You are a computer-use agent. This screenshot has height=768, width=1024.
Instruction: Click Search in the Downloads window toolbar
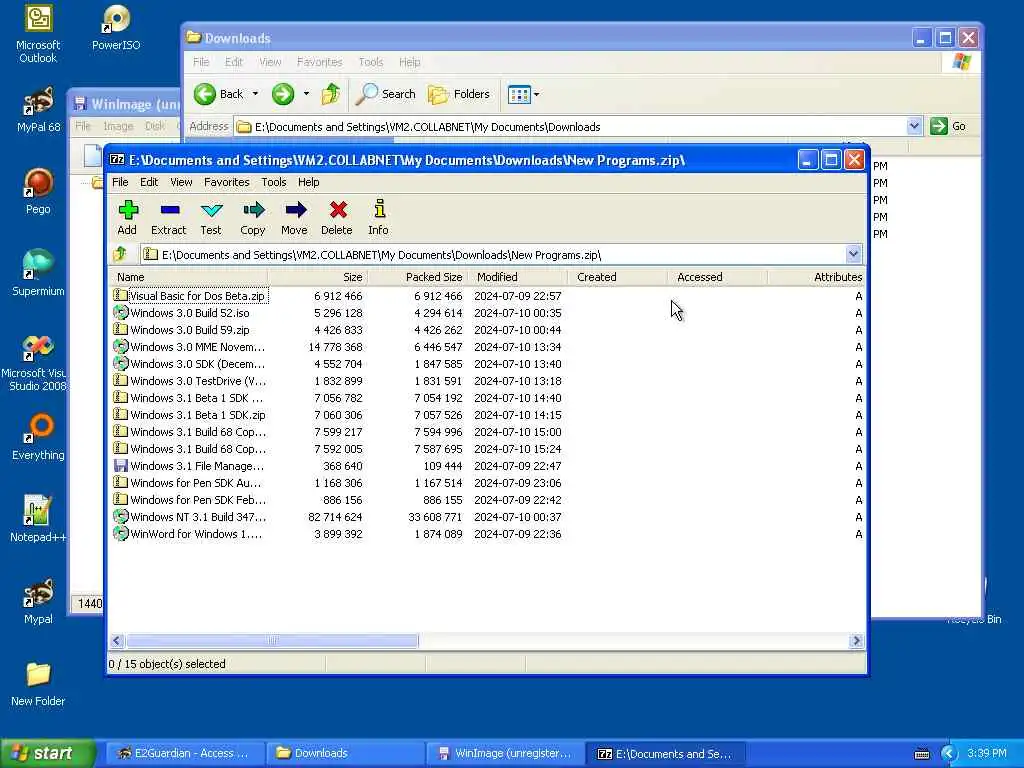tap(386, 94)
